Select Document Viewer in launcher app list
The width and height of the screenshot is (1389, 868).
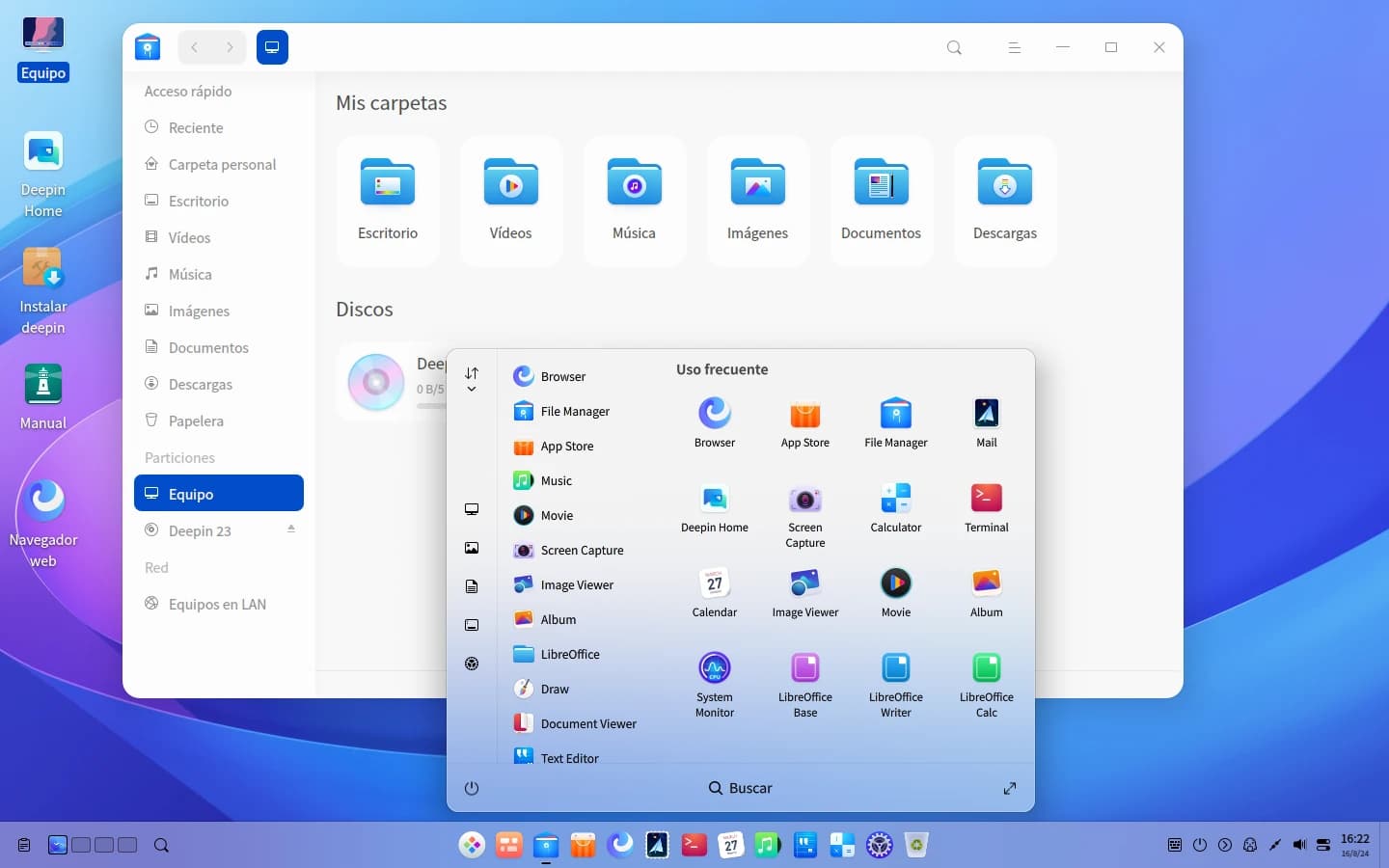tap(576, 723)
